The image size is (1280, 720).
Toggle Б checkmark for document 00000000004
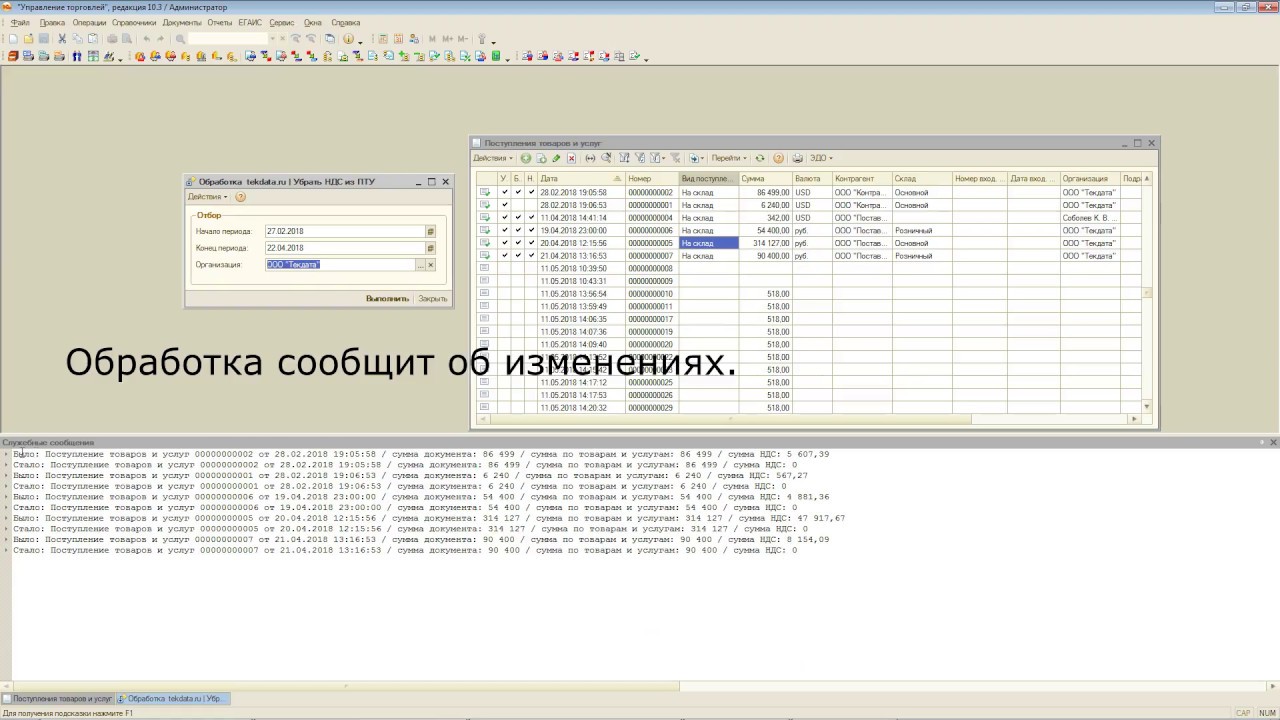518,218
